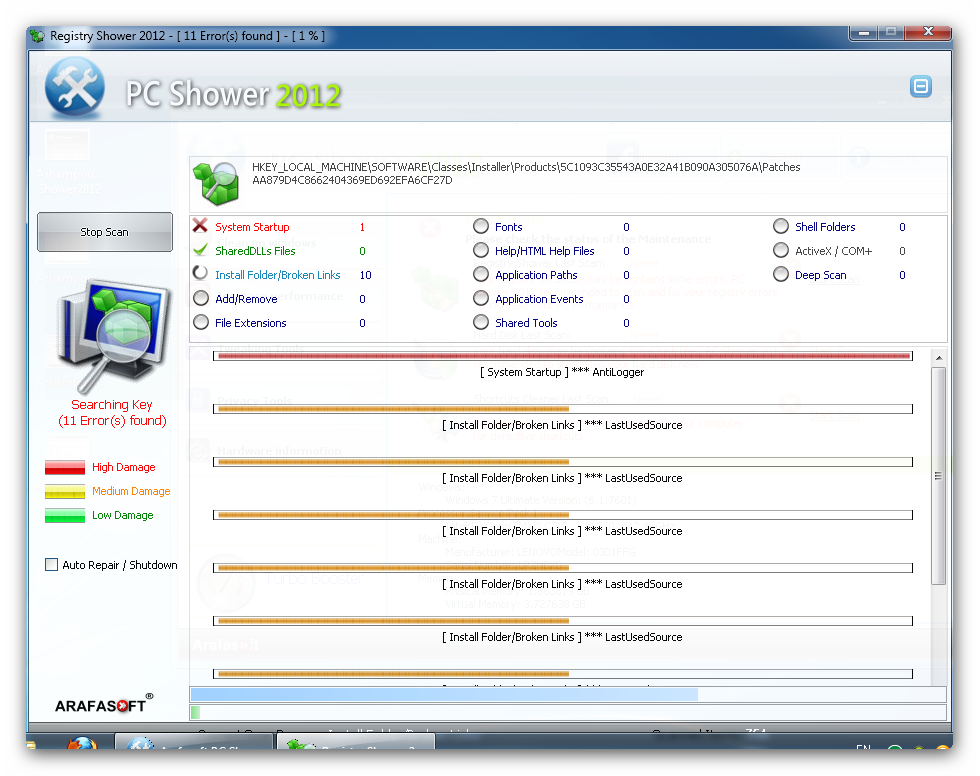The width and height of the screenshot is (980, 776).
Task: Select the Add/Remove radio option
Action: tap(201, 298)
